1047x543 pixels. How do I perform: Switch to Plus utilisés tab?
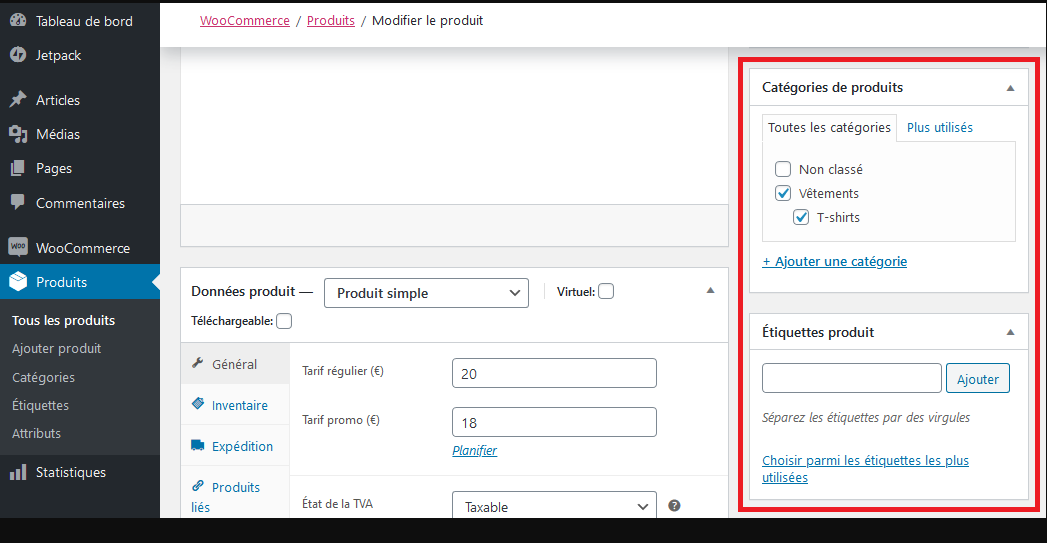(939, 128)
